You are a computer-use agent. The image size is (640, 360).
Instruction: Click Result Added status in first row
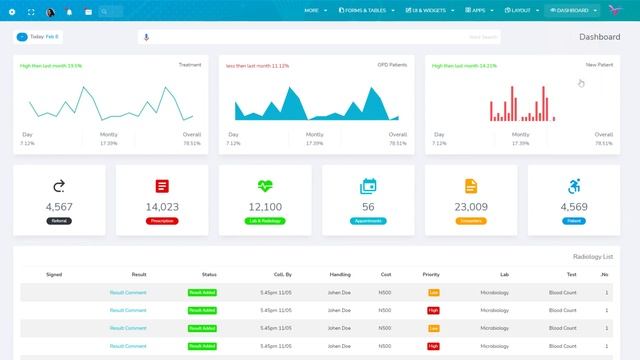point(202,293)
